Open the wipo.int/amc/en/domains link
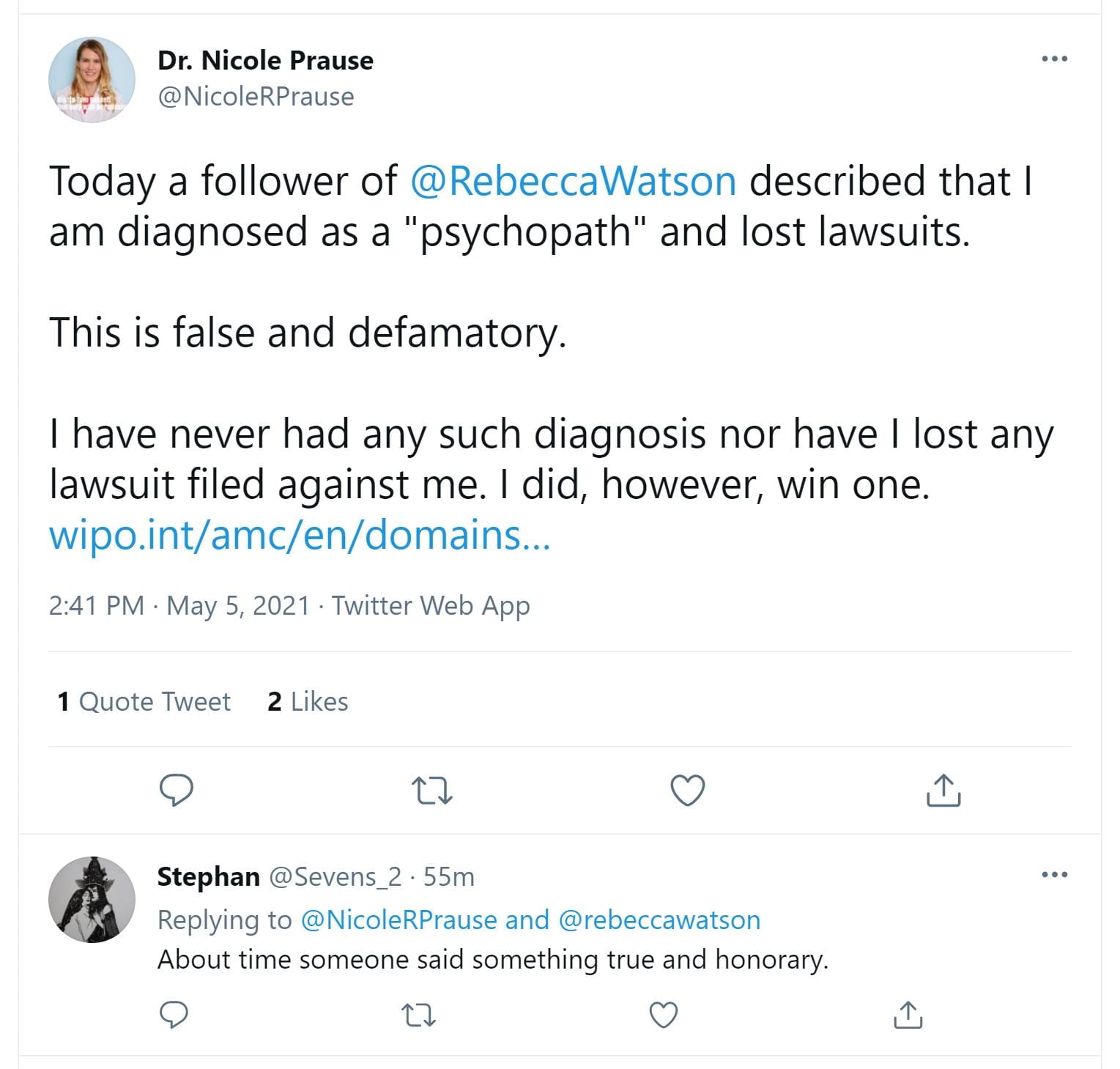1120x1069 pixels. [299, 535]
